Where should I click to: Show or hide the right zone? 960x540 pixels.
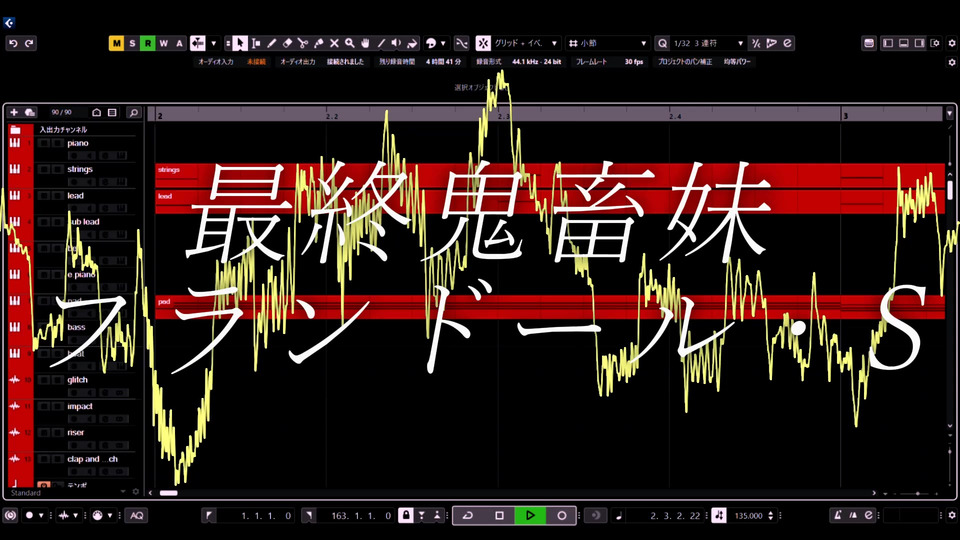pos(919,43)
